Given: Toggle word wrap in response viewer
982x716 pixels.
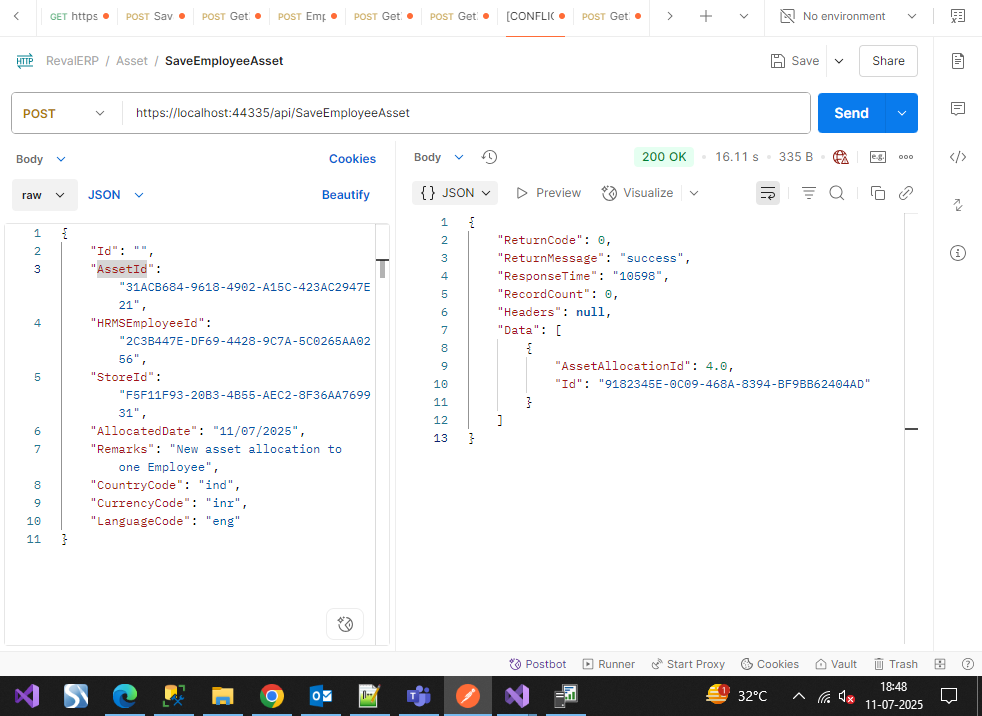Looking at the screenshot, I should tap(768, 193).
